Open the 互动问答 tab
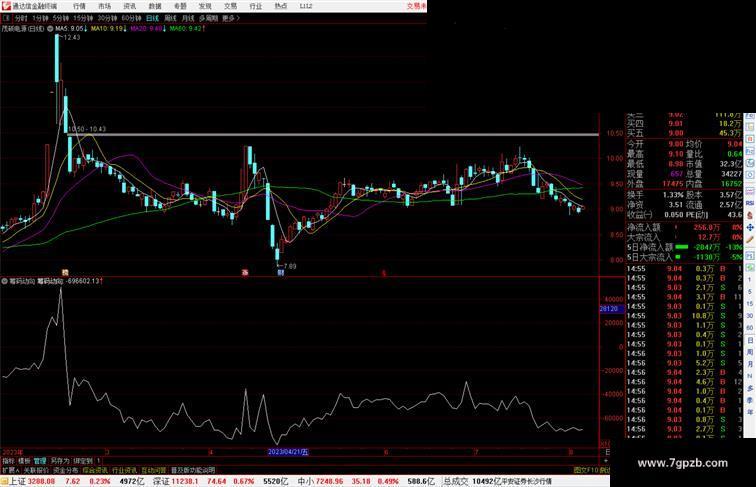 click(x=154, y=470)
